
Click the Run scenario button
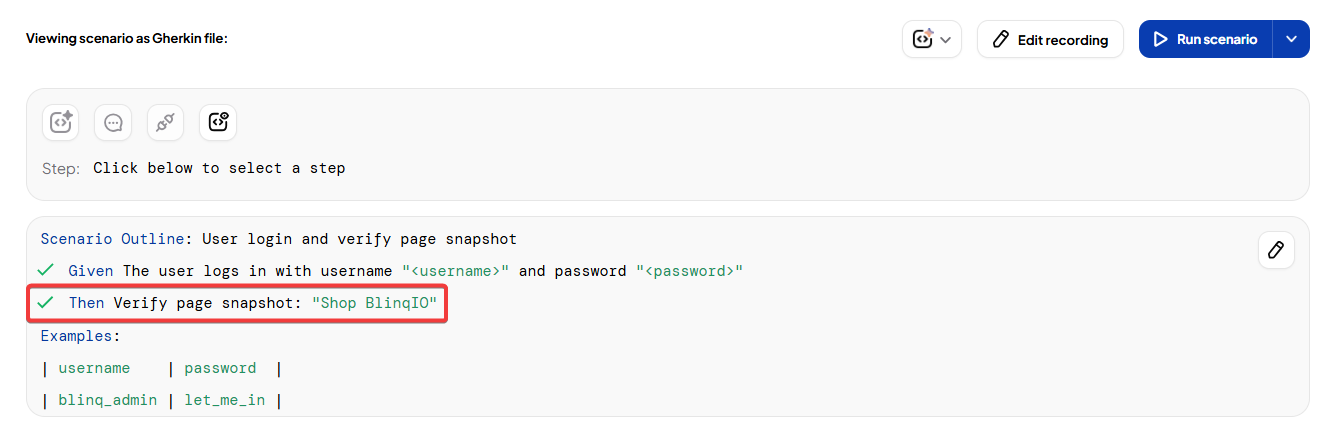[1205, 40]
